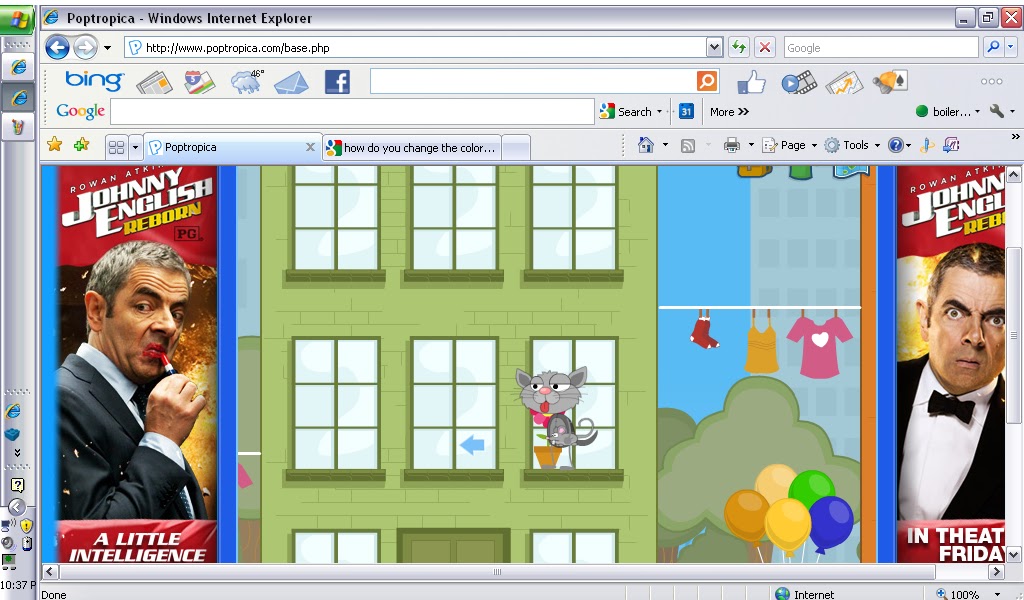Open the boiler... account dropdown

click(x=948, y=112)
